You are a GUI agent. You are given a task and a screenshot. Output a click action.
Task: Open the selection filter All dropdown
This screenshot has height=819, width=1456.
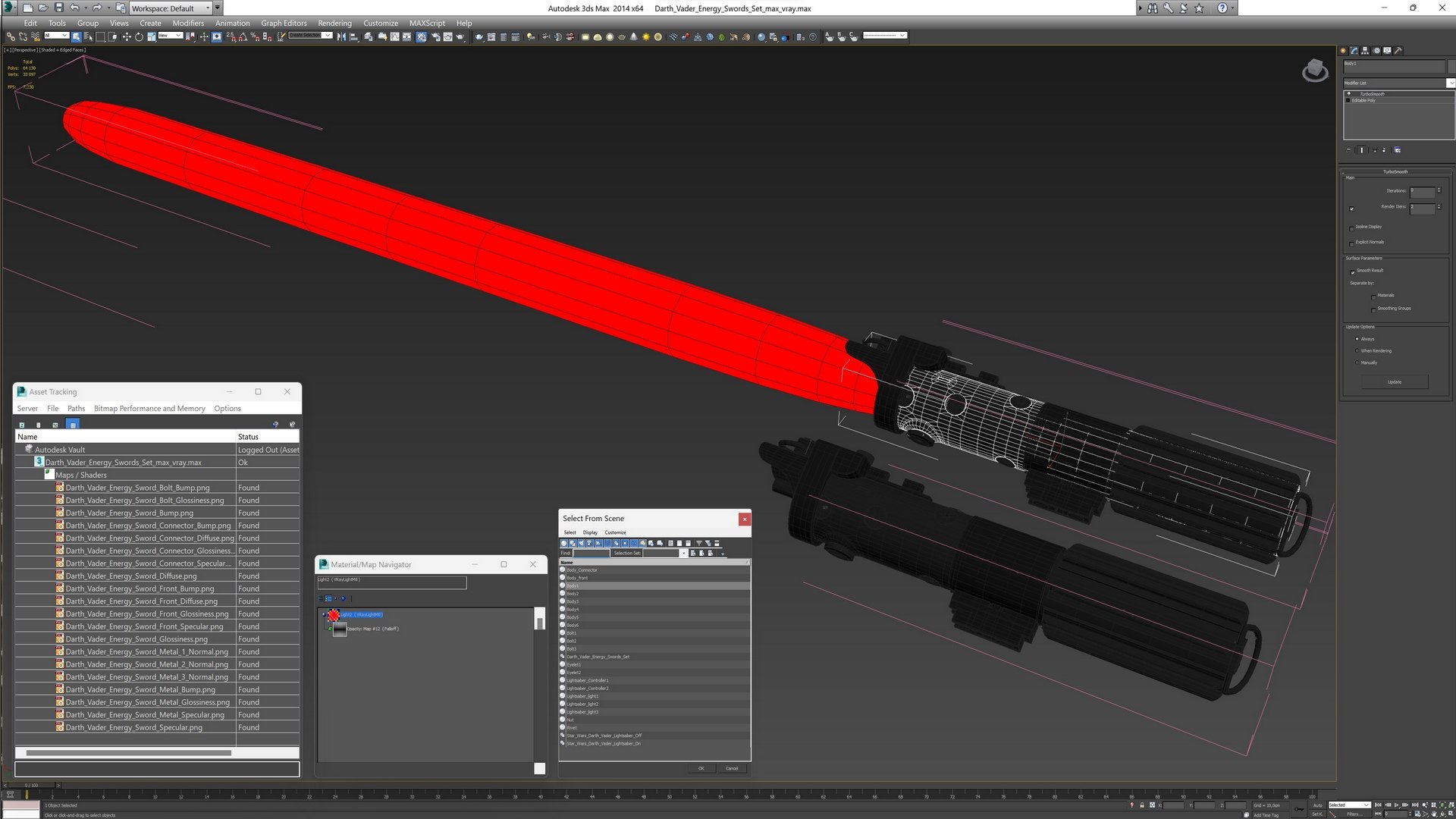click(57, 36)
